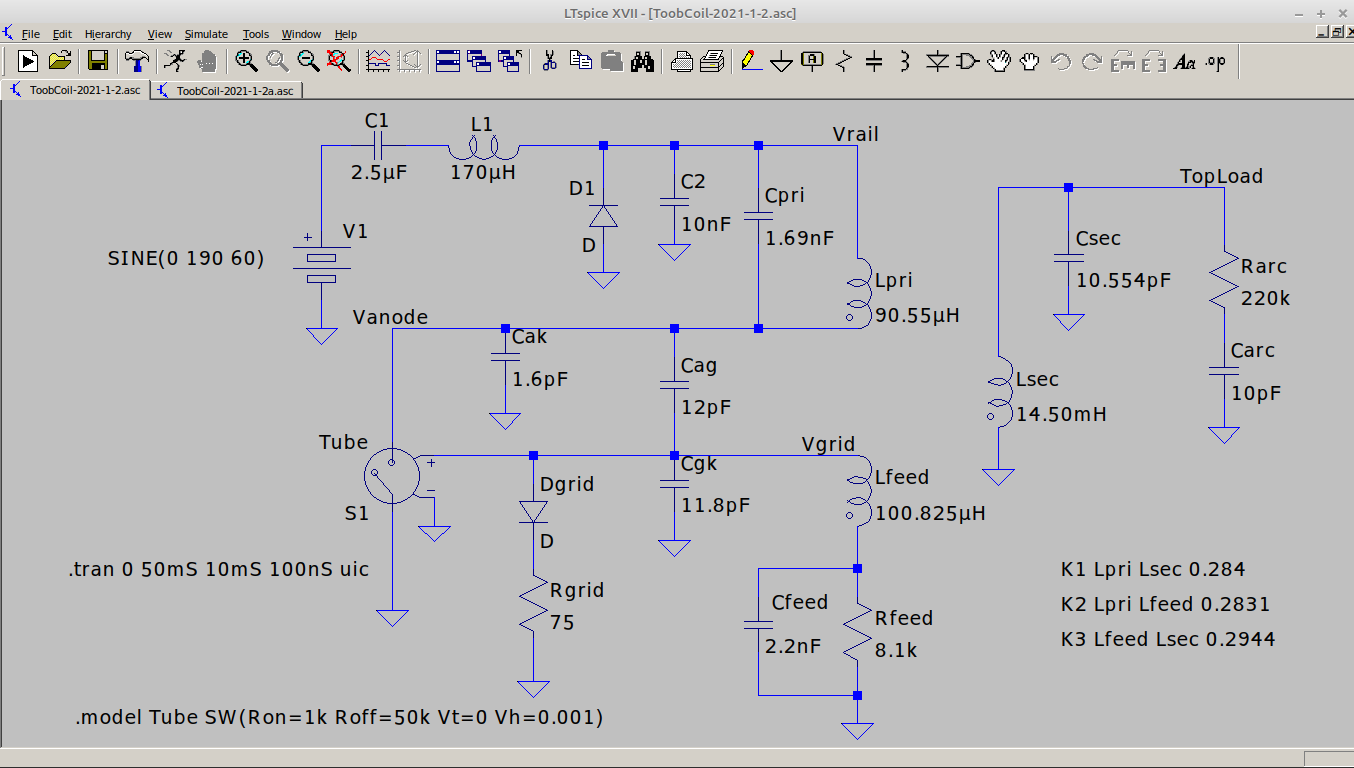Image resolution: width=1354 pixels, height=768 pixels.
Task: Open the Tools menu
Action: tap(256, 34)
